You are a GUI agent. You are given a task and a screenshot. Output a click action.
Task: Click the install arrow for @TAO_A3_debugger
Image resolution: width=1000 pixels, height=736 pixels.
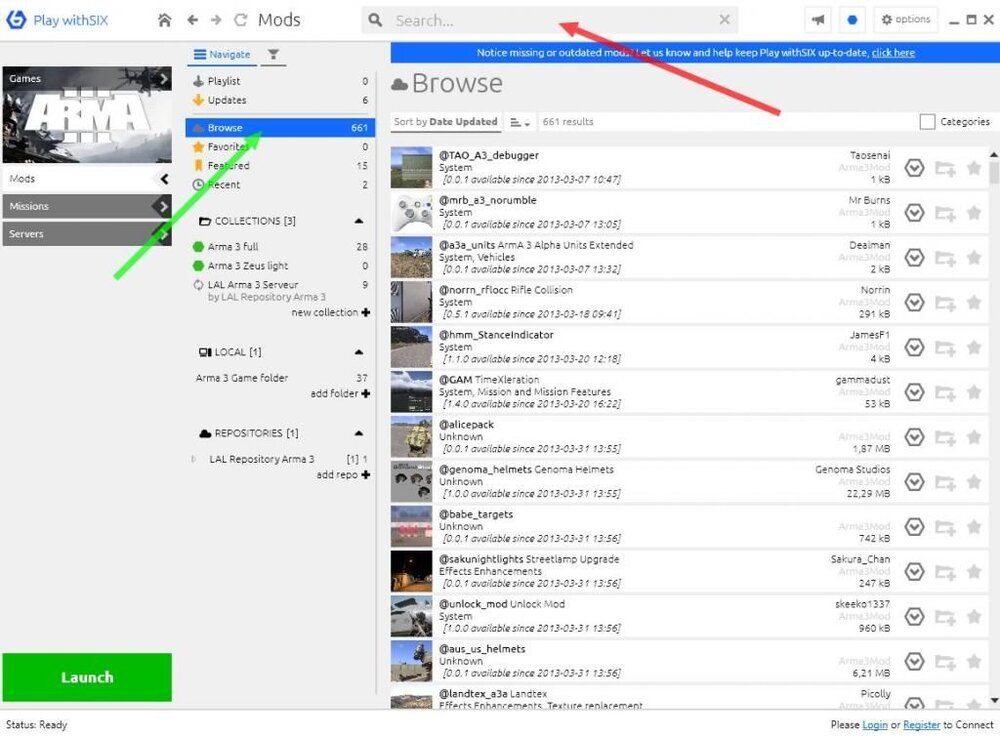(915, 168)
